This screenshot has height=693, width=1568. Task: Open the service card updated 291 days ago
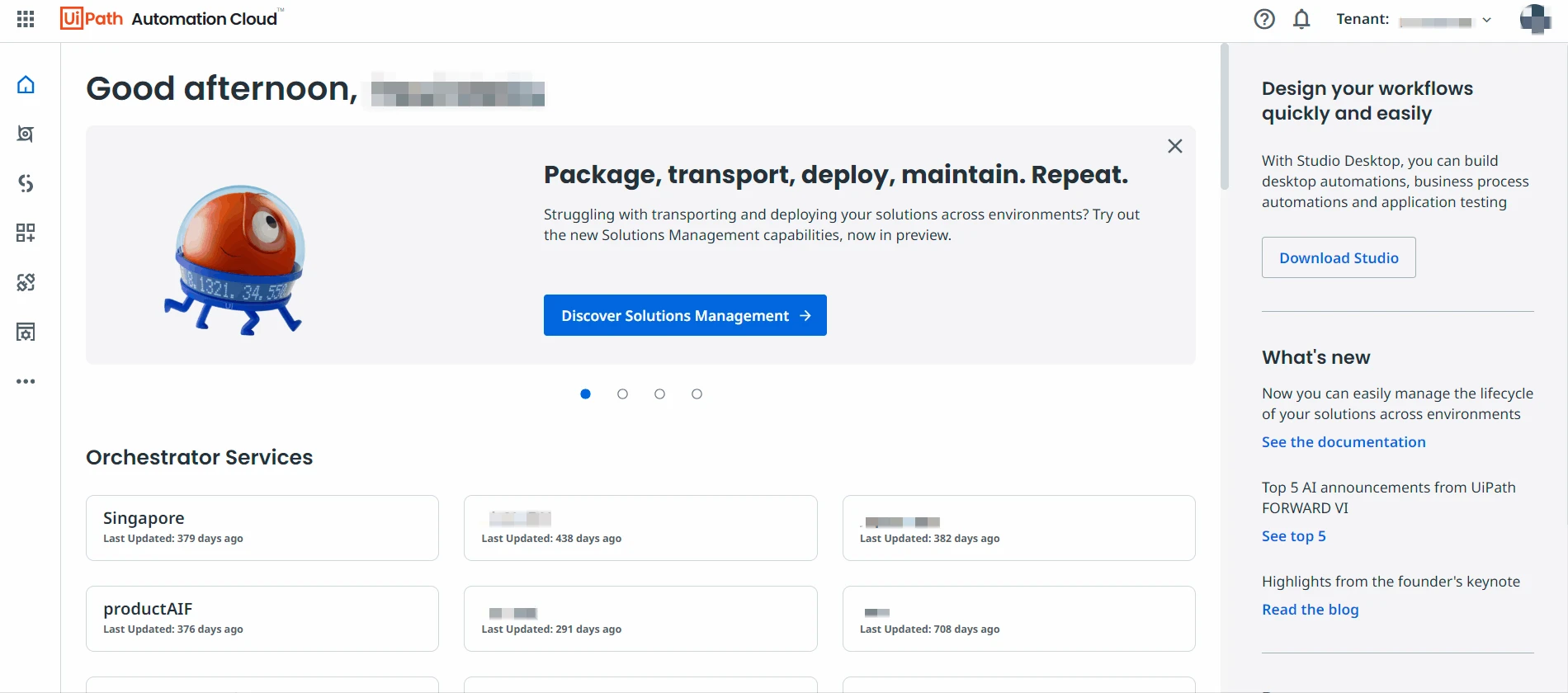click(x=640, y=619)
